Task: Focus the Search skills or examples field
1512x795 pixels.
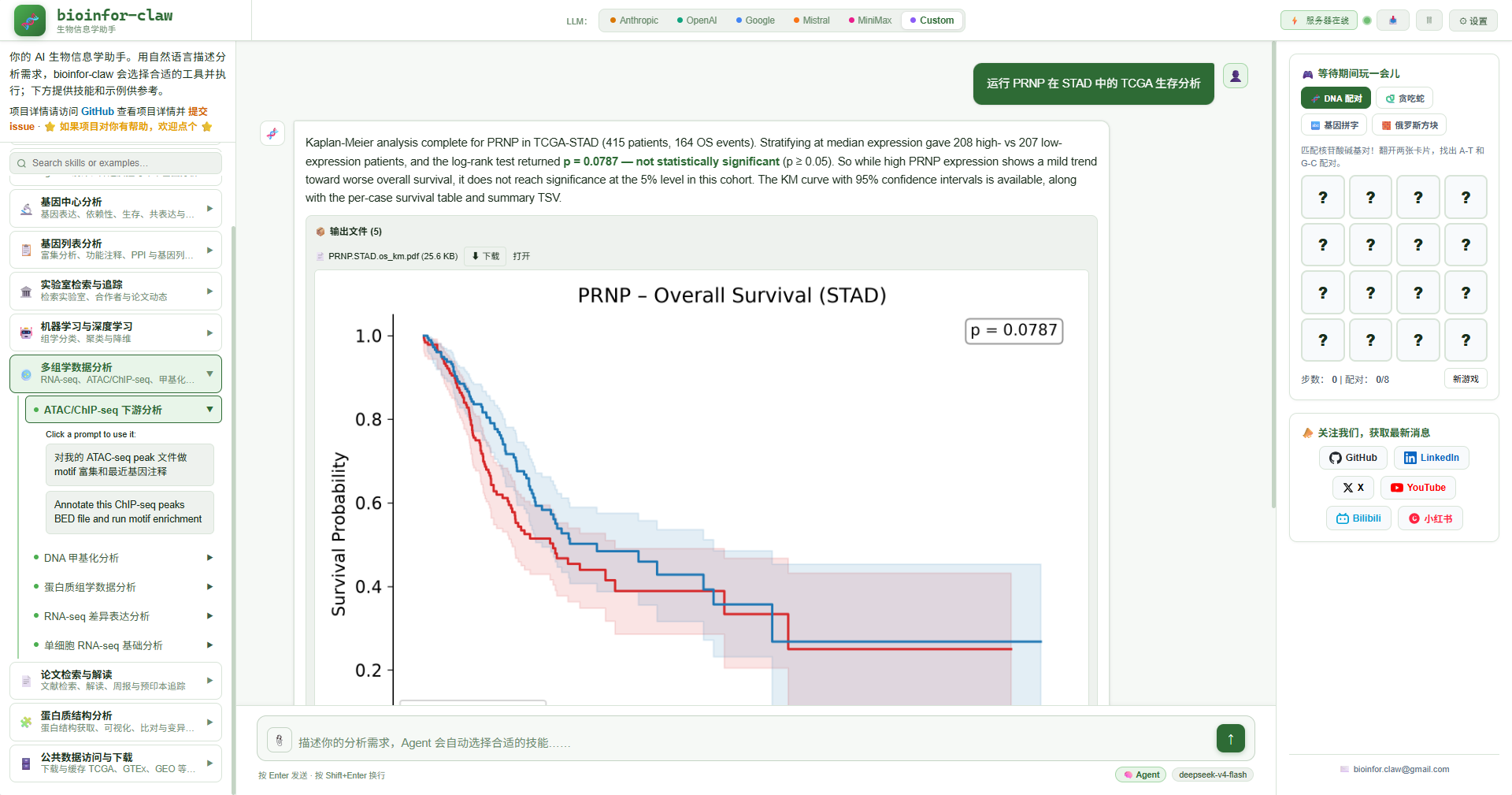Action: point(116,163)
